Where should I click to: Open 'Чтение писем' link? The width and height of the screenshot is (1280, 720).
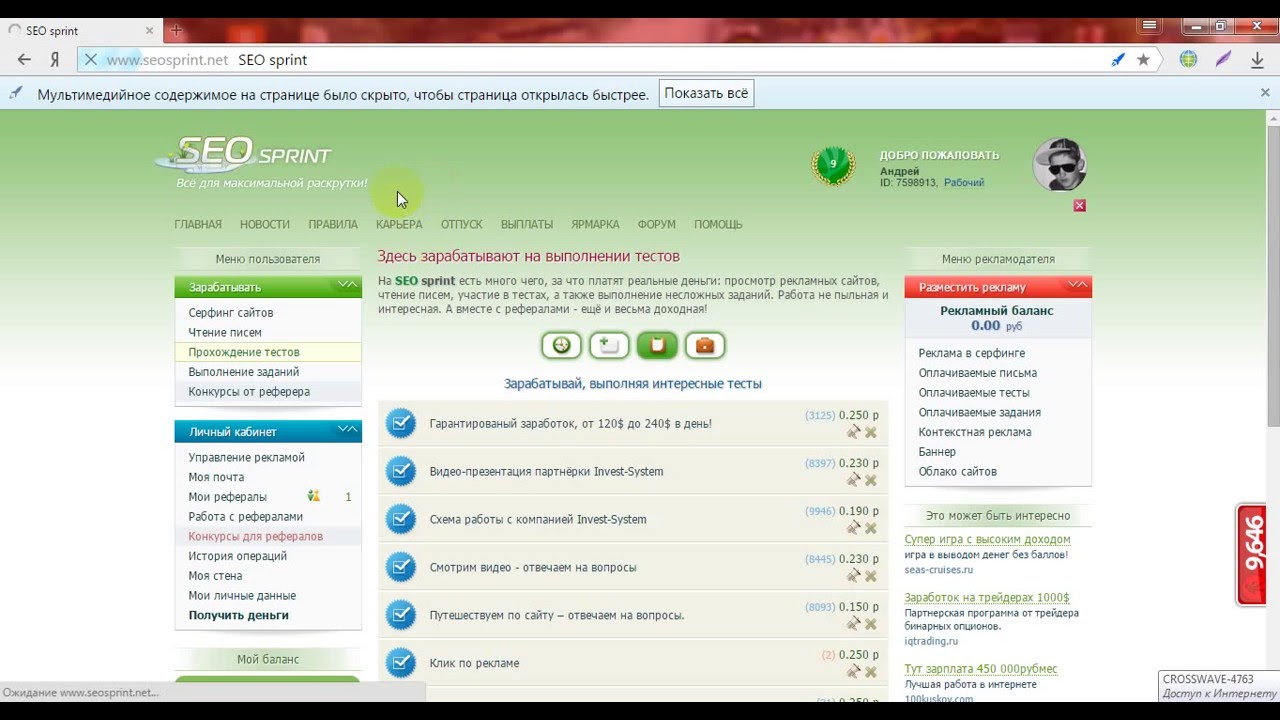[x=225, y=332]
